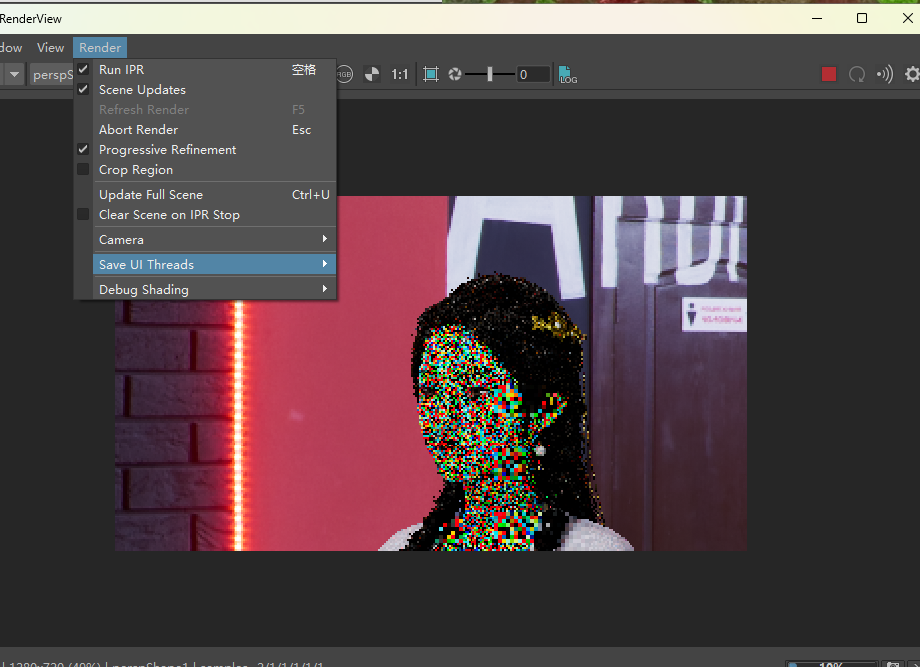Expand the Camera submenu arrow
The width and height of the screenshot is (920, 667).
324,239
